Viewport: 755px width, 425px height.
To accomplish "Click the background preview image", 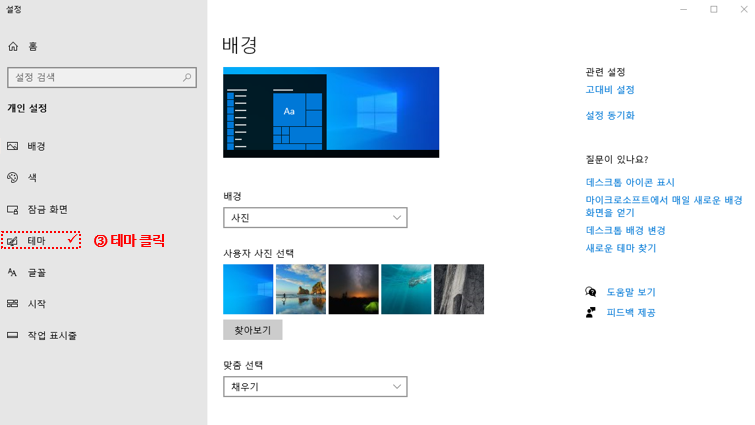I will coord(331,112).
